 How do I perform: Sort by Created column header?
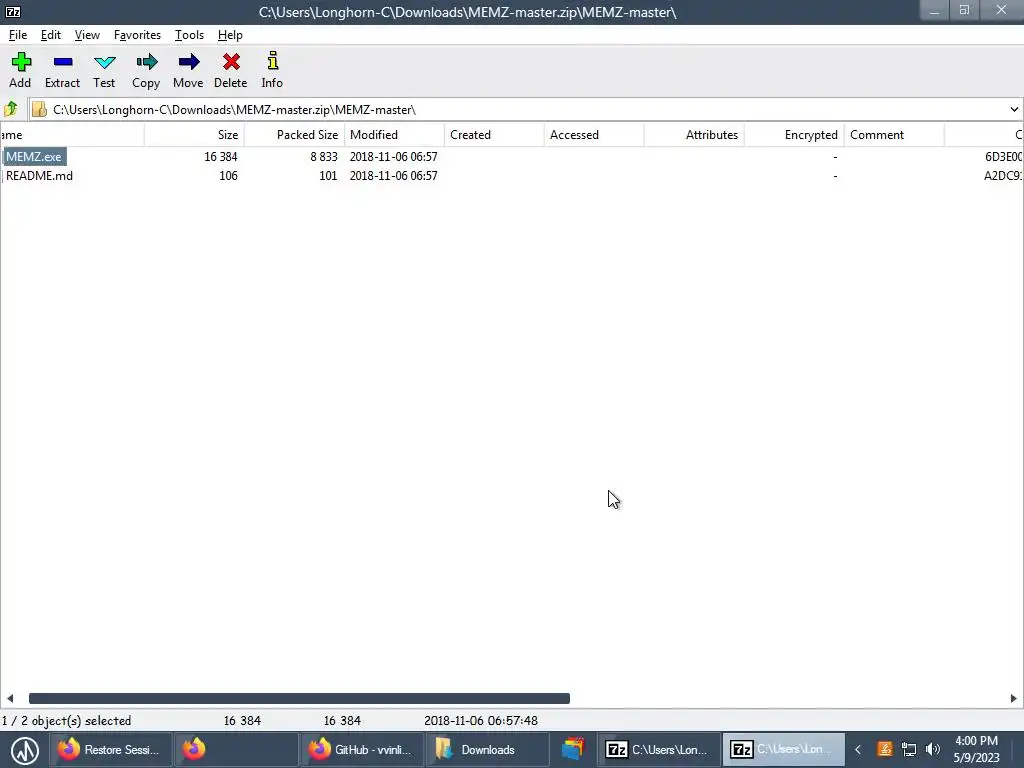point(494,135)
